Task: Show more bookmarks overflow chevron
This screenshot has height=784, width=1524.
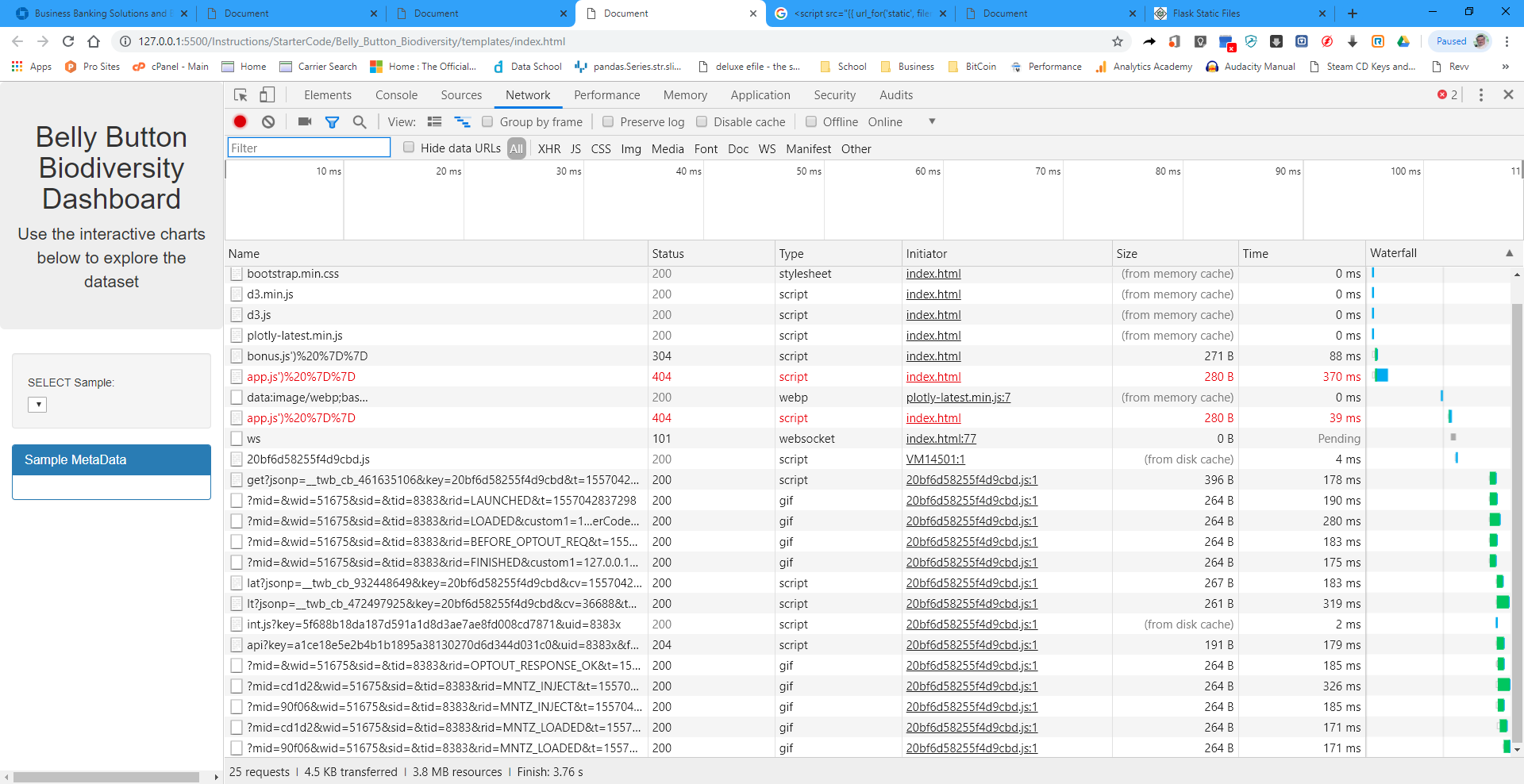Action: tap(1505, 67)
